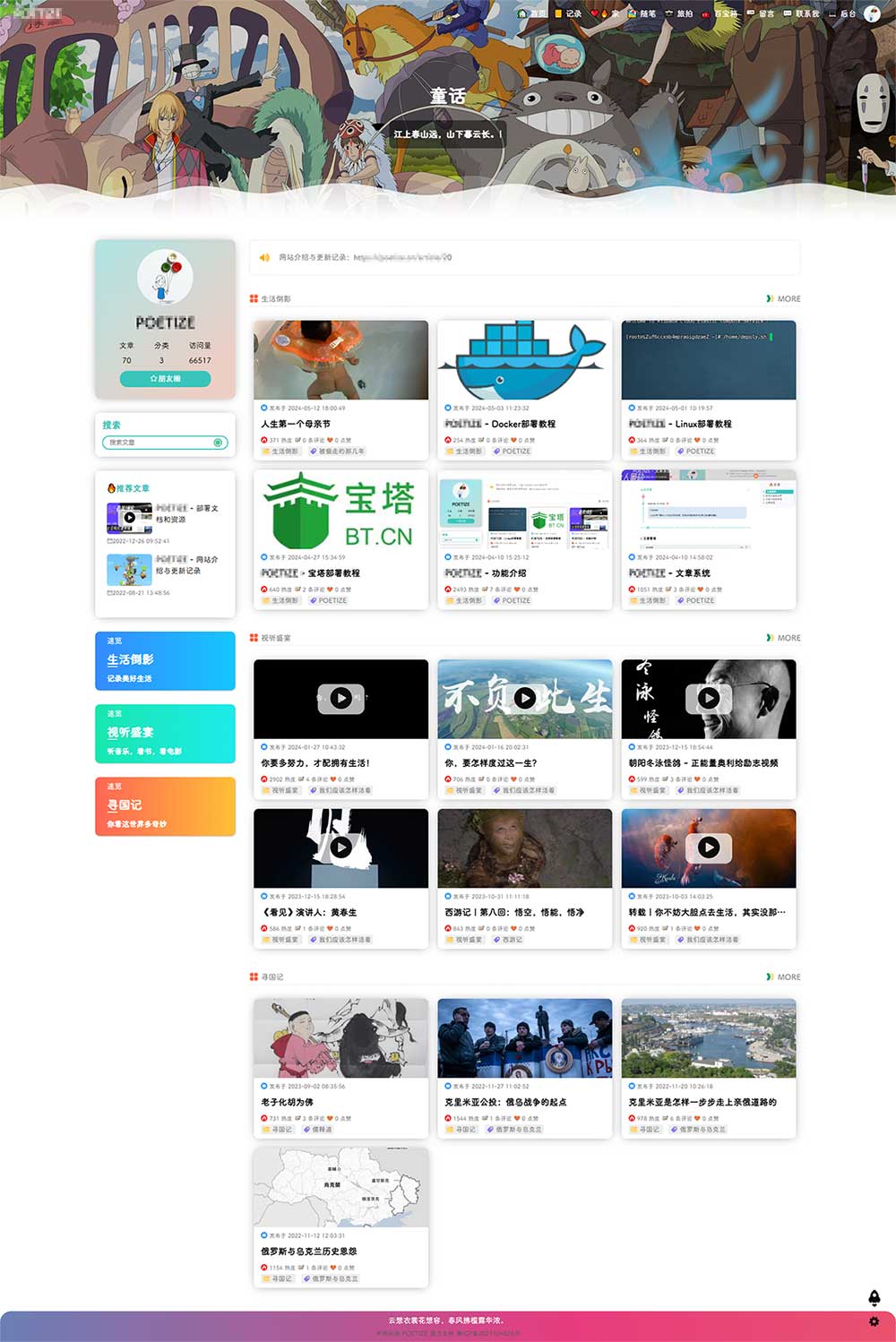Click the 儒释道 tag under 老子化胡为佛
This screenshot has height=1342, width=896.
pos(317,1130)
